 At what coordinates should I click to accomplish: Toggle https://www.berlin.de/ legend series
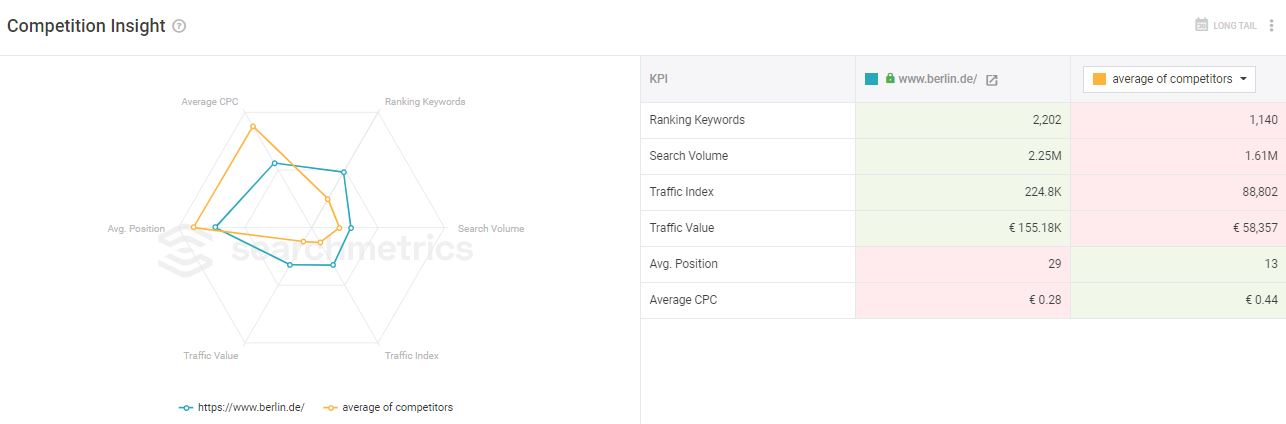[242, 407]
